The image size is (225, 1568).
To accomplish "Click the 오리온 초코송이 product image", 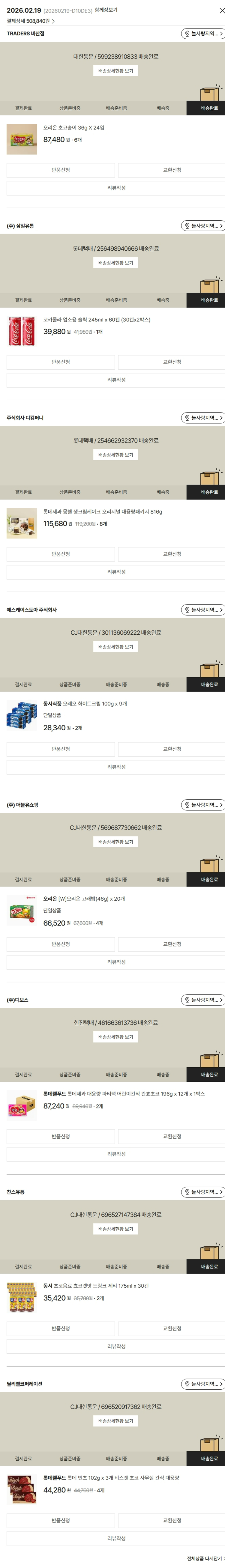I will [21, 139].
